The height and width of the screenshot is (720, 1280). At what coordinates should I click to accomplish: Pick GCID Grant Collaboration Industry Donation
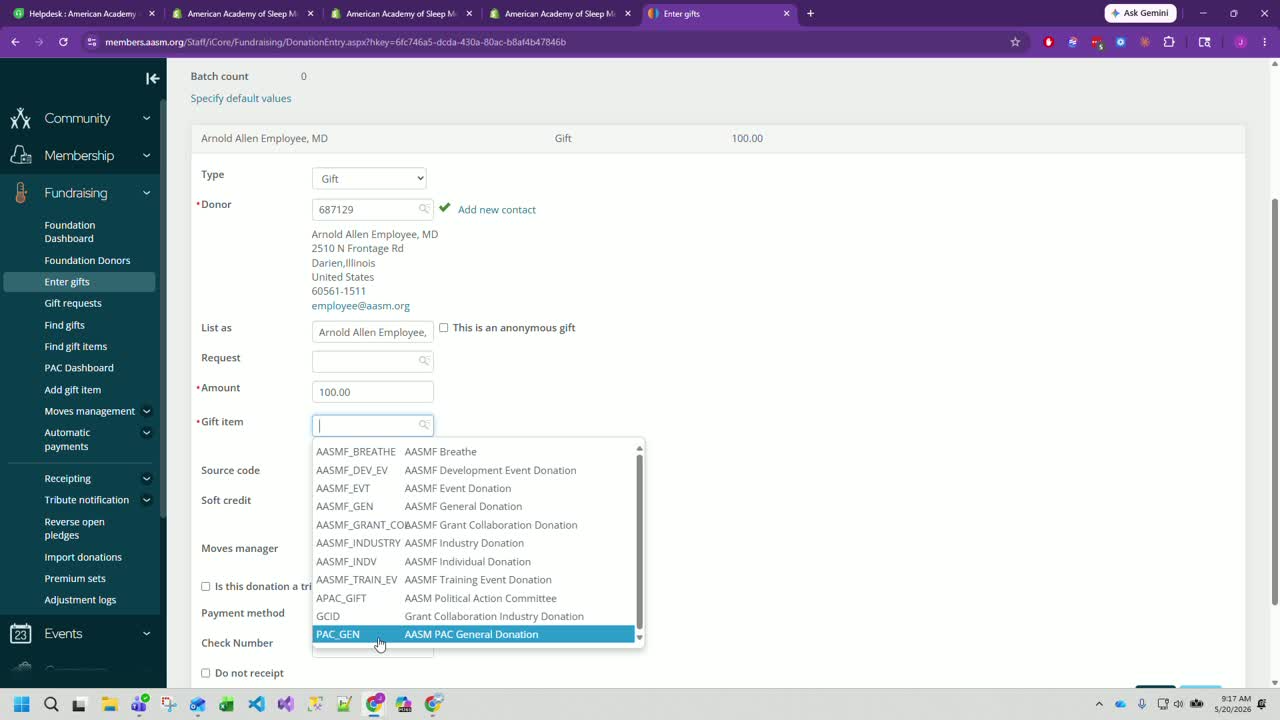(473, 616)
